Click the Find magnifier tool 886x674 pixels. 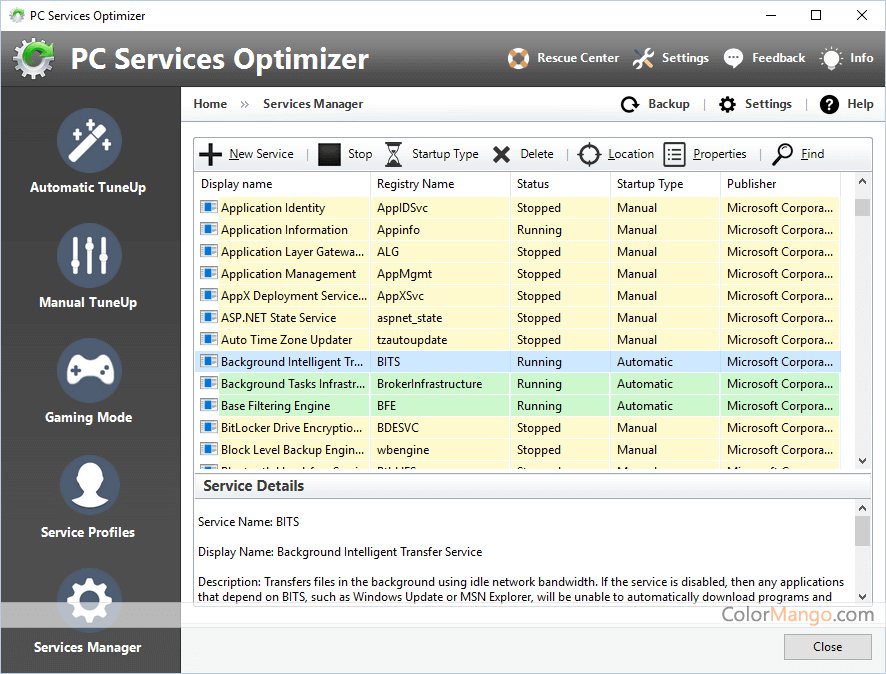click(784, 154)
